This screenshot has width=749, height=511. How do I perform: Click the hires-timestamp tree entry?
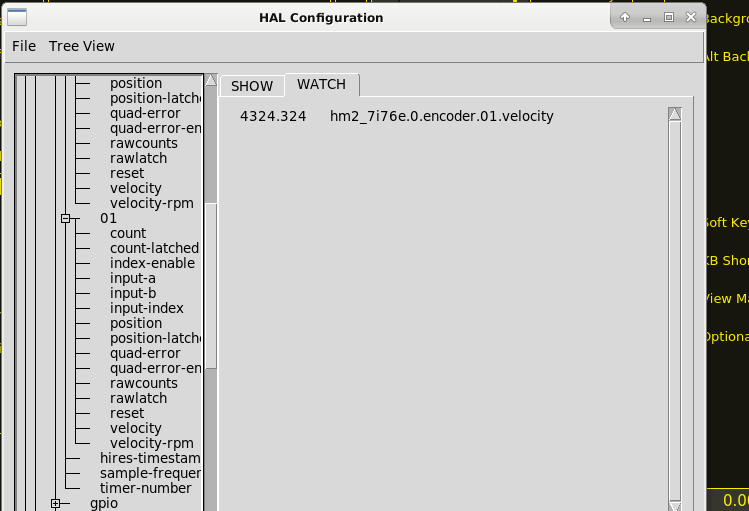150,458
